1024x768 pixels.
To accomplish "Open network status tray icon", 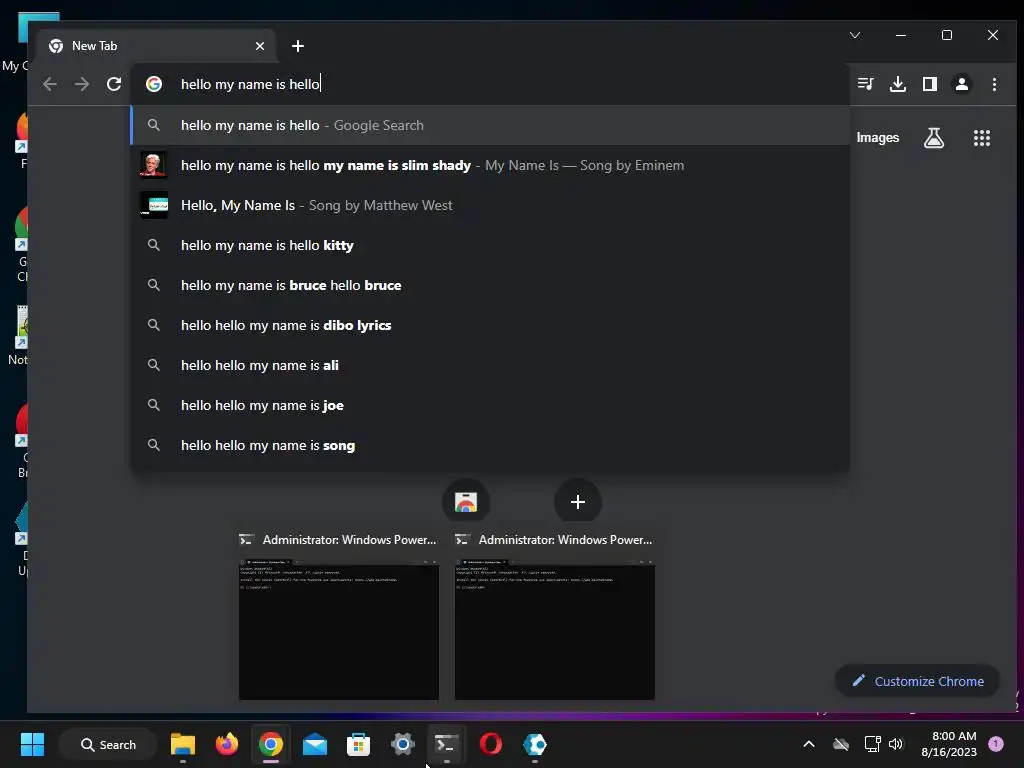I will pos(872,744).
